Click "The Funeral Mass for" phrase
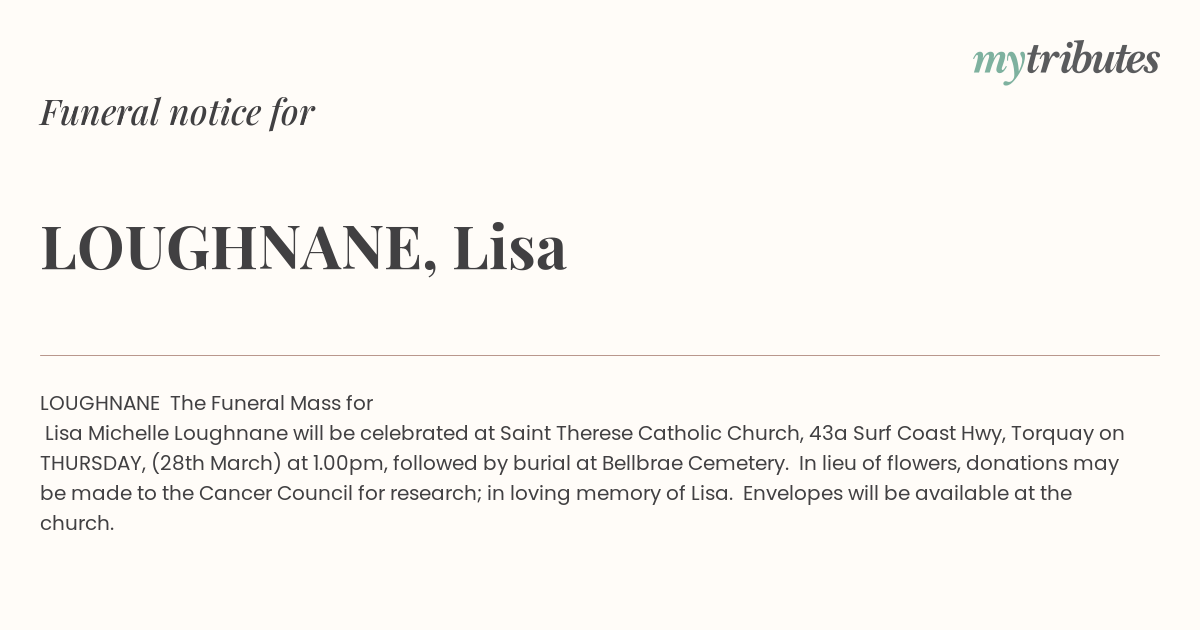The height and width of the screenshot is (630, 1200). 271,403
